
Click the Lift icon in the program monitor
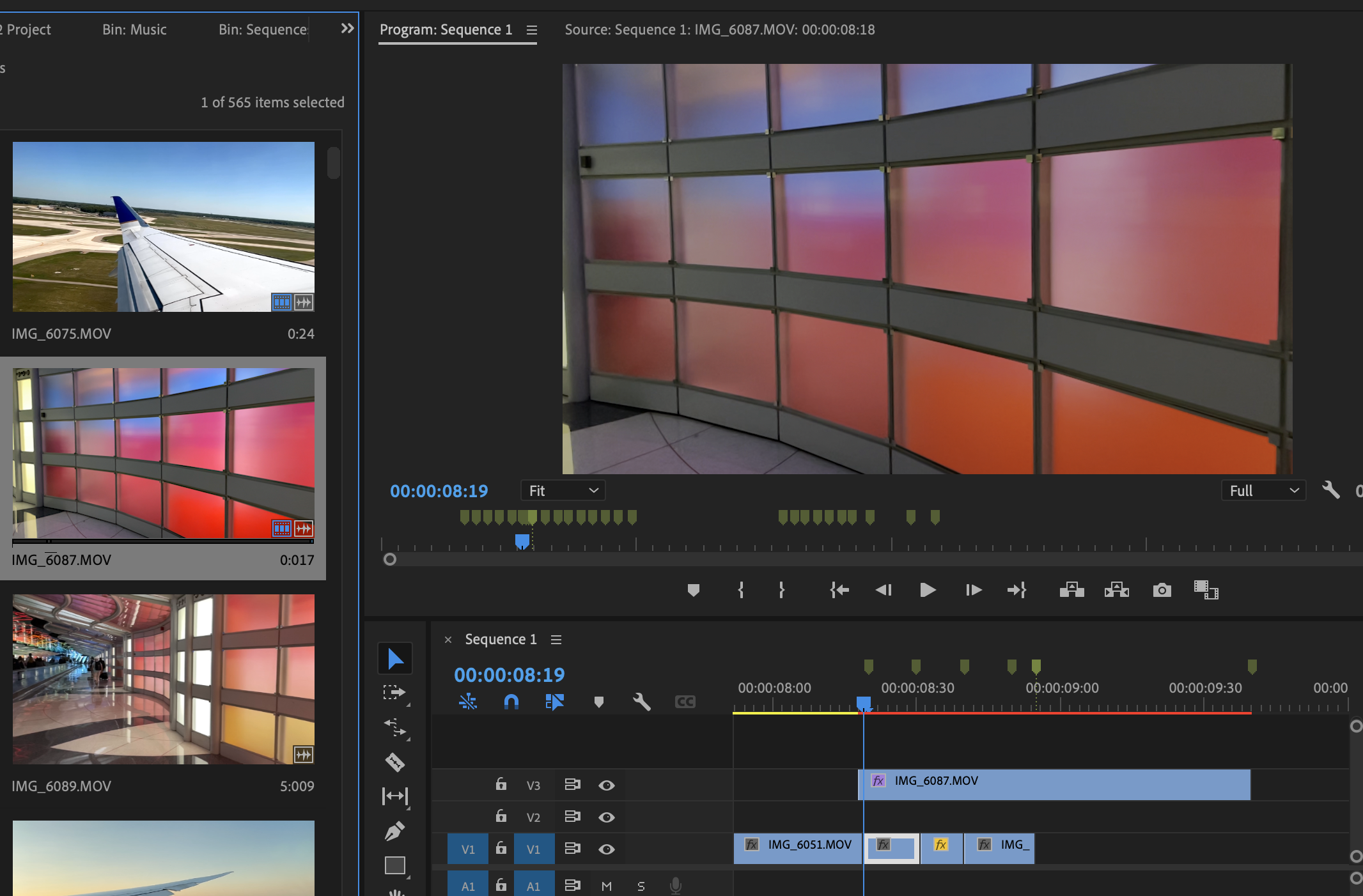click(1071, 590)
